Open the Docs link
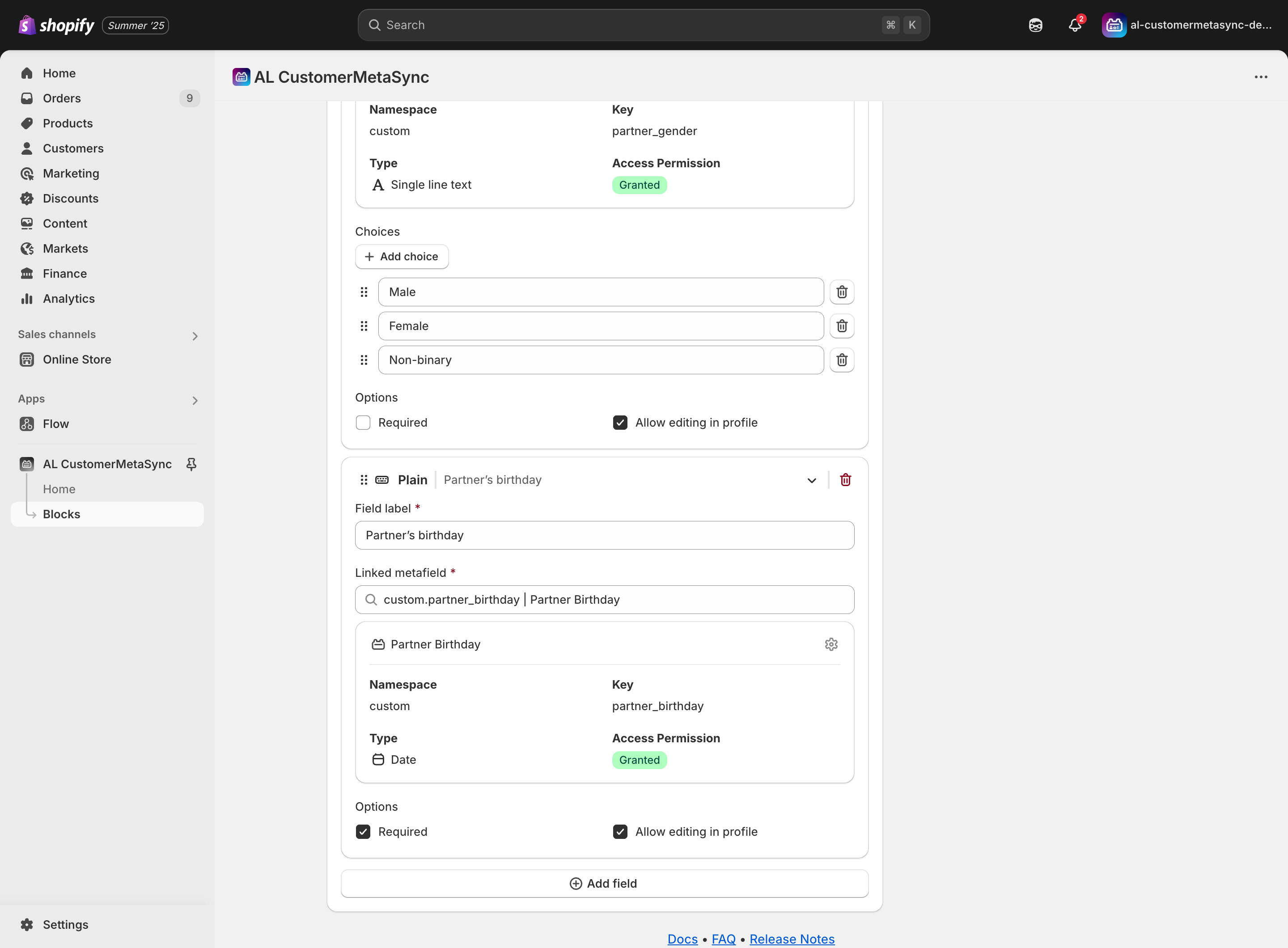Screen dimensions: 1288x948 point(682,939)
